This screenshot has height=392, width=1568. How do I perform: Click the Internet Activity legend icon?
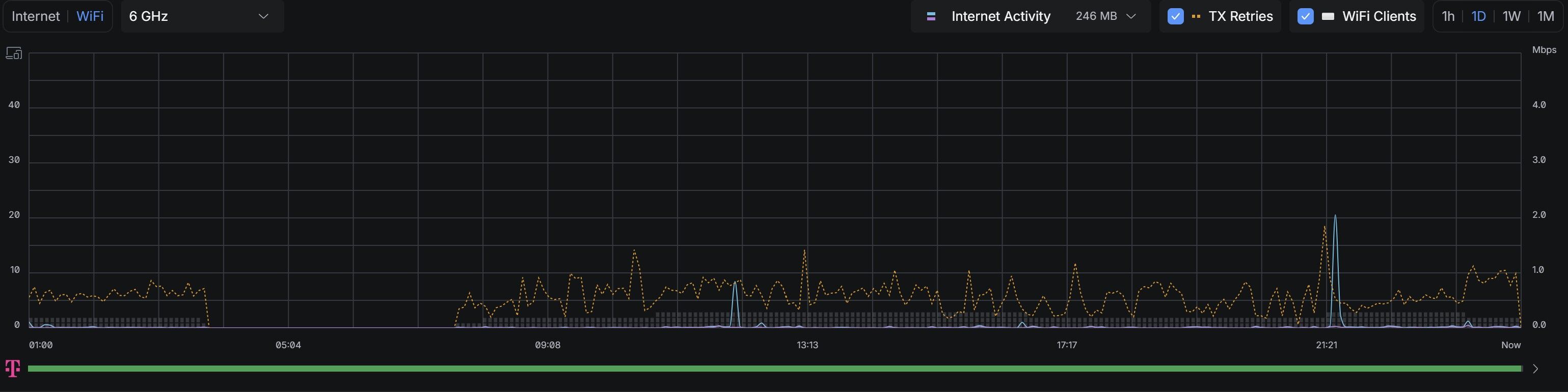931,16
